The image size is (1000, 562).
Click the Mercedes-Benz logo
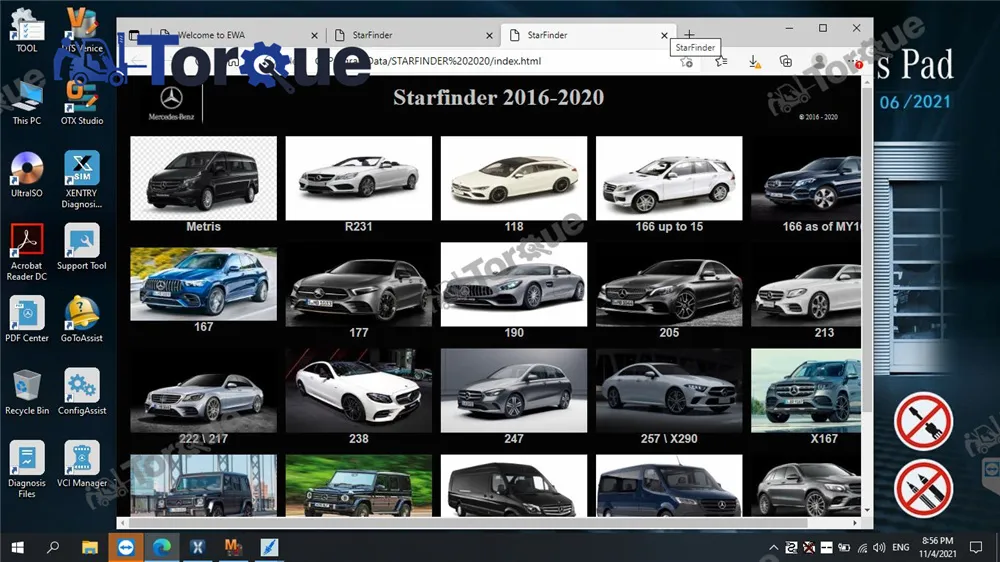coord(171,103)
